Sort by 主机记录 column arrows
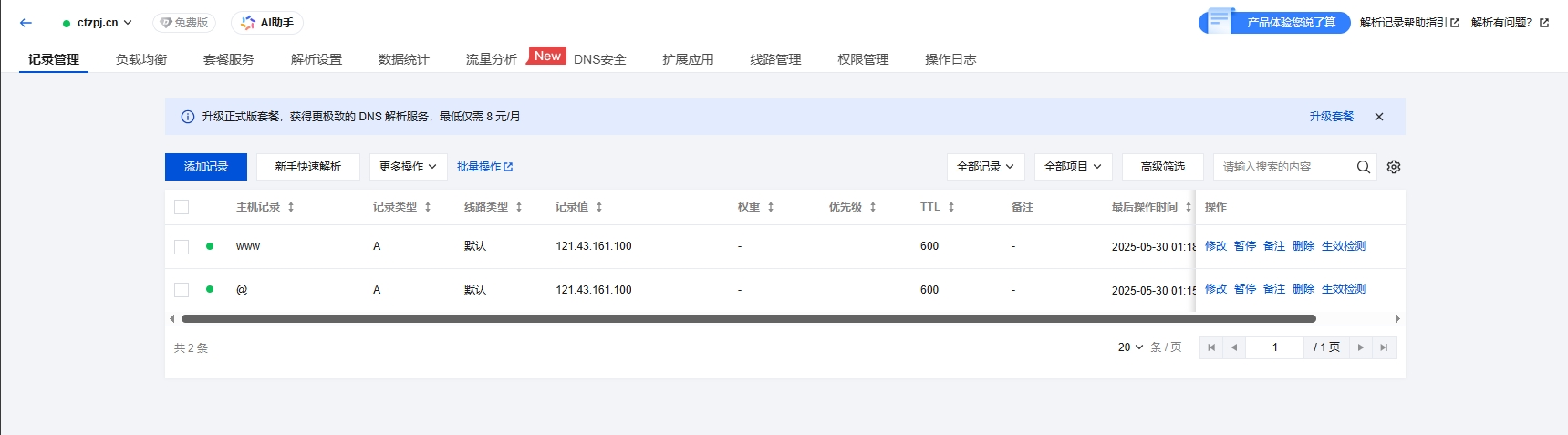Image resolution: width=1568 pixels, height=435 pixels. (291, 207)
